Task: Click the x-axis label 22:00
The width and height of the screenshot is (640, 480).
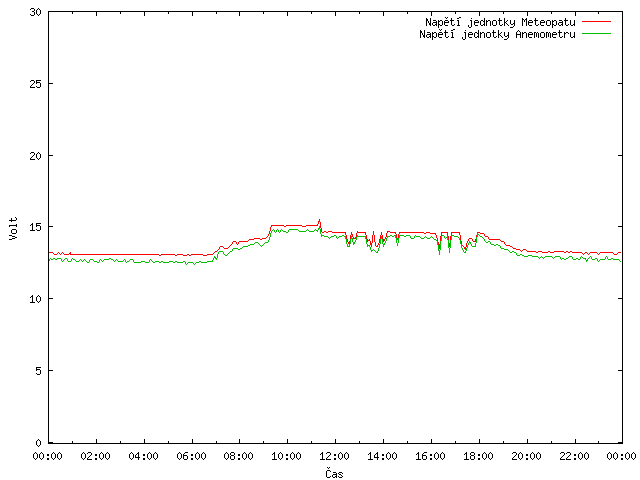Action: (x=574, y=456)
